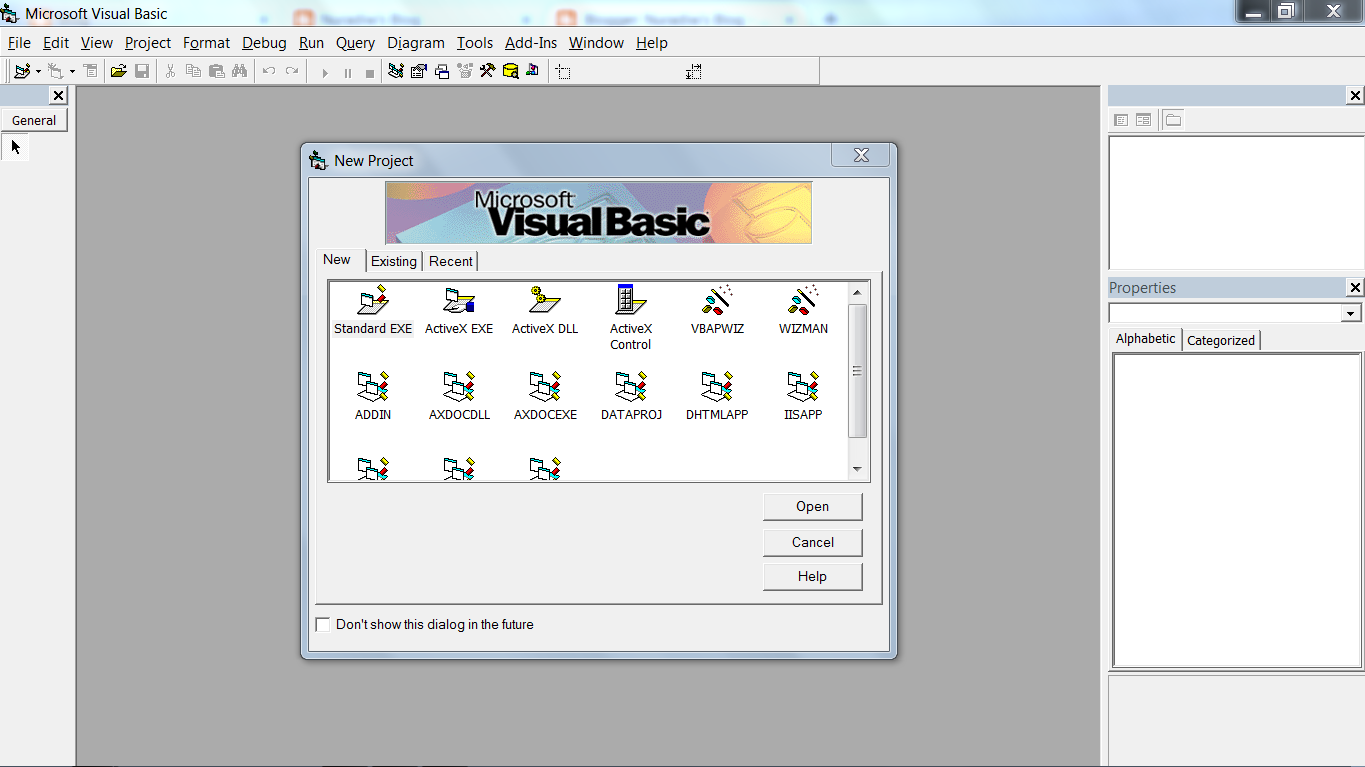This screenshot has width=1365, height=767.
Task: Click the Help button in New Project
Action: [x=812, y=576]
